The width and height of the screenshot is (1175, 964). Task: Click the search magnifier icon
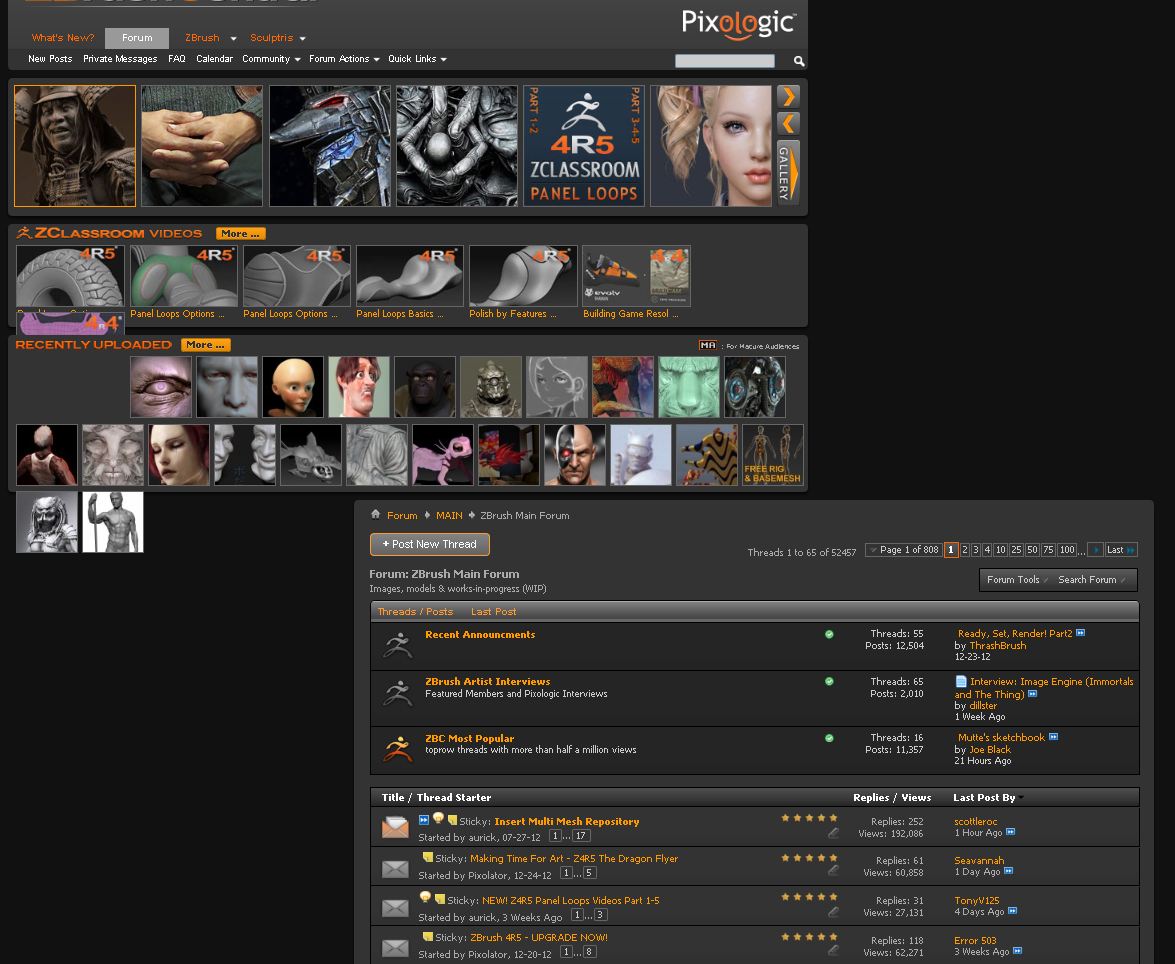click(x=799, y=61)
